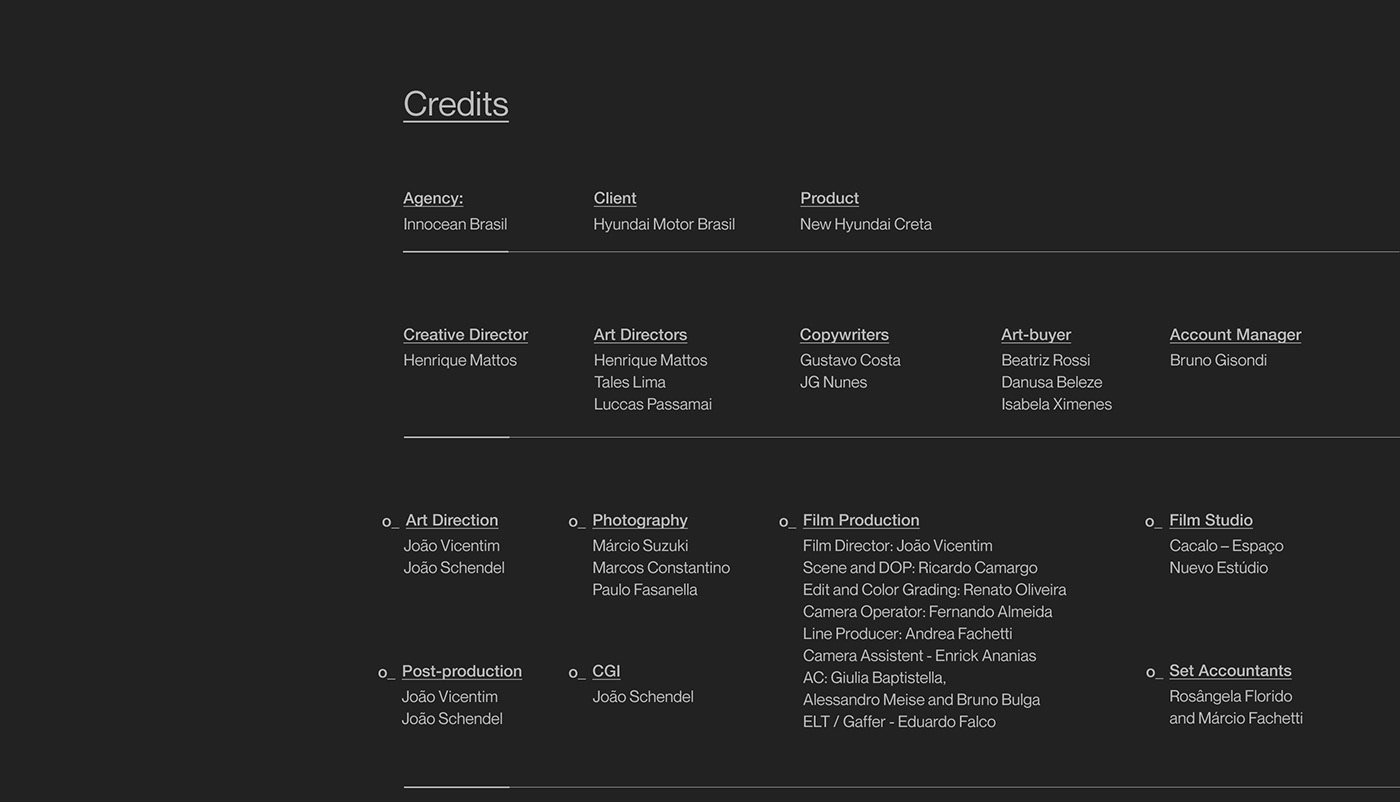Select the Art Directors heading
The height and width of the screenshot is (802, 1400).
coord(640,334)
